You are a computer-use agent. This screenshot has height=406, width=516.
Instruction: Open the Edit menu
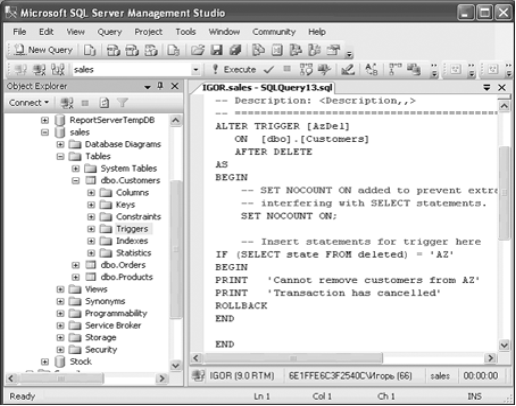(46, 32)
